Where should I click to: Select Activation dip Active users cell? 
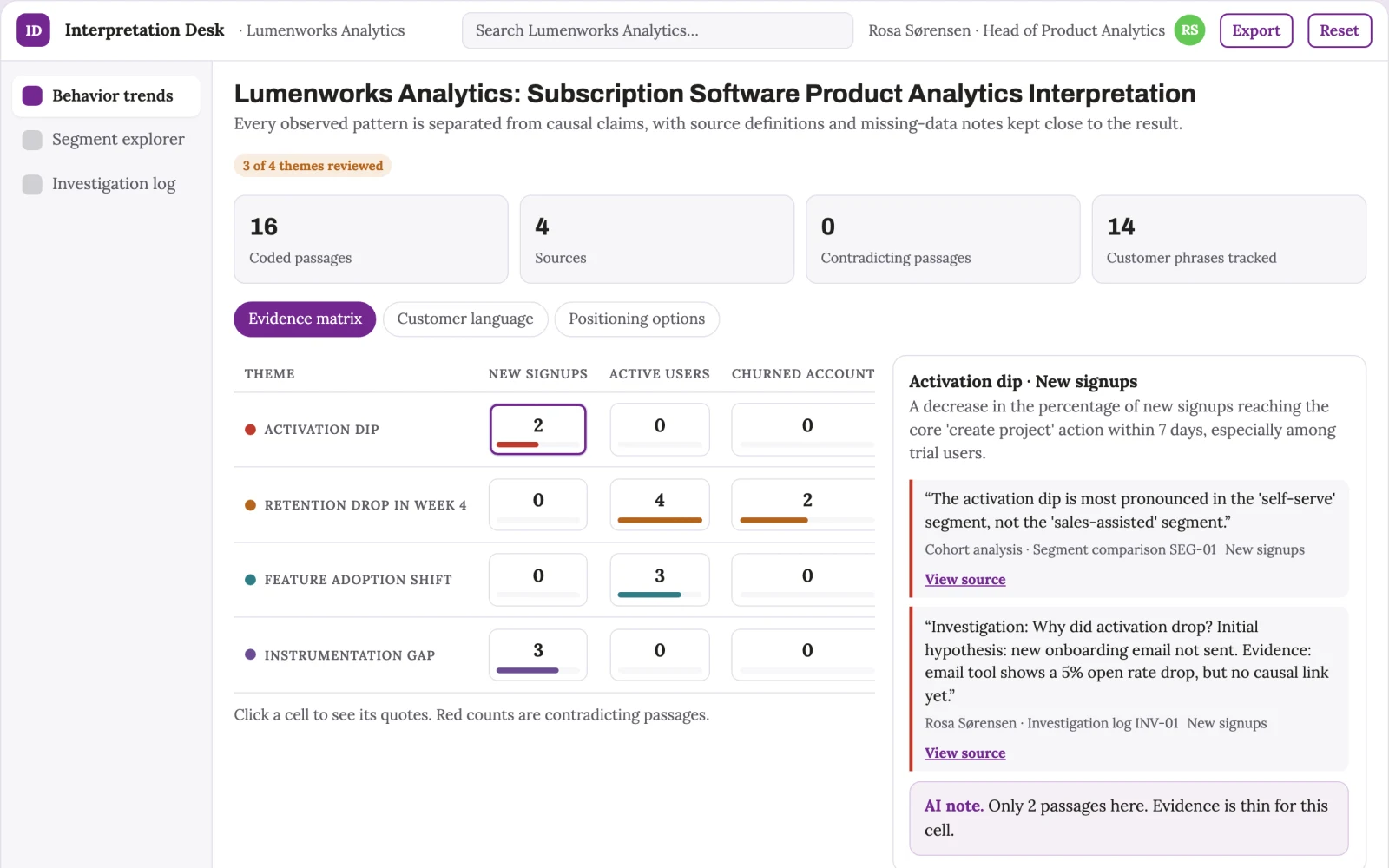click(660, 430)
